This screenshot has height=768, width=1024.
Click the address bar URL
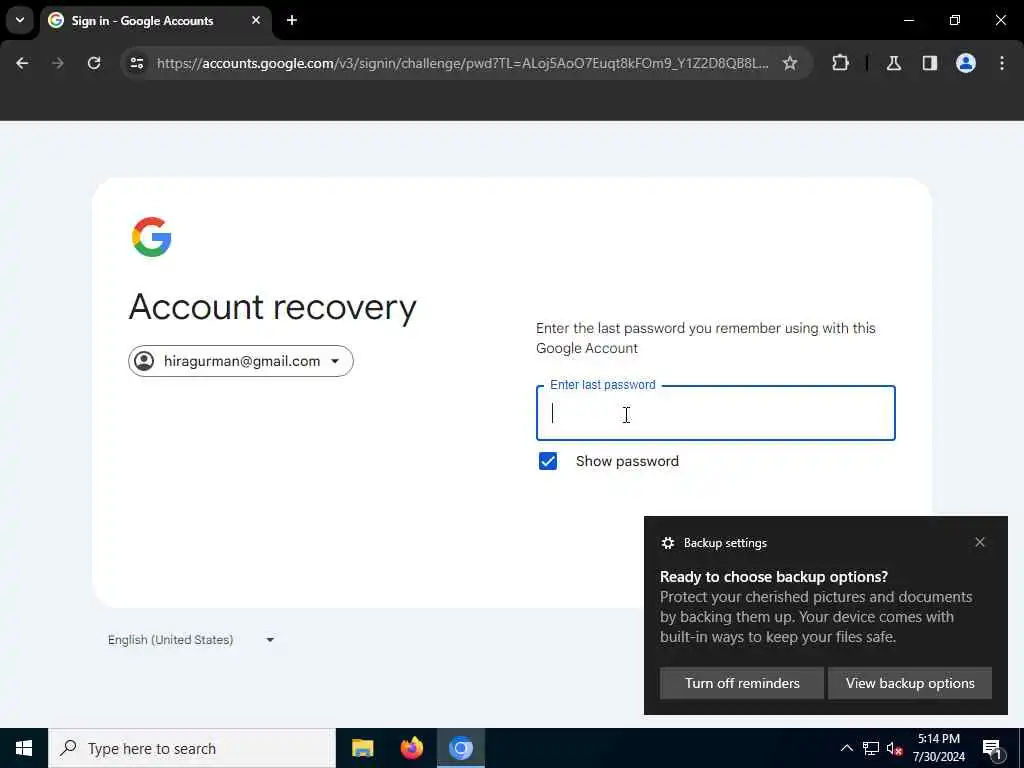462,63
